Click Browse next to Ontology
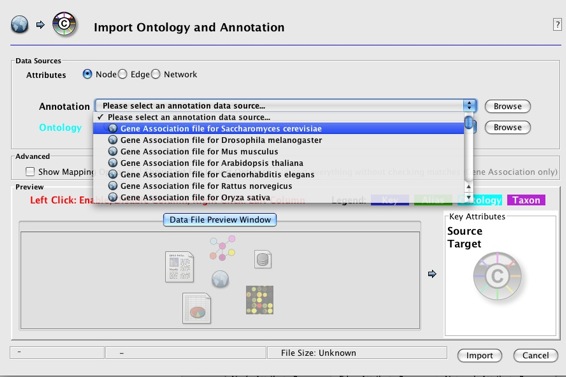The width and height of the screenshot is (566, 377). pyautogui.click(x=508, y=127)
